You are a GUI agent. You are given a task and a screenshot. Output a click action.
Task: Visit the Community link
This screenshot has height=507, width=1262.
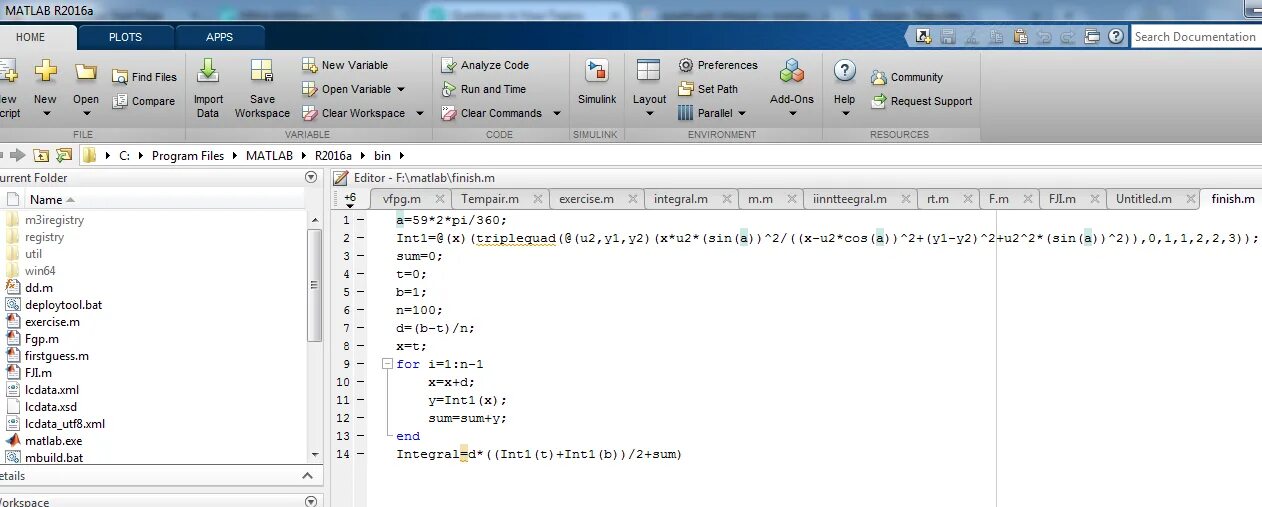tap(907, 77)
